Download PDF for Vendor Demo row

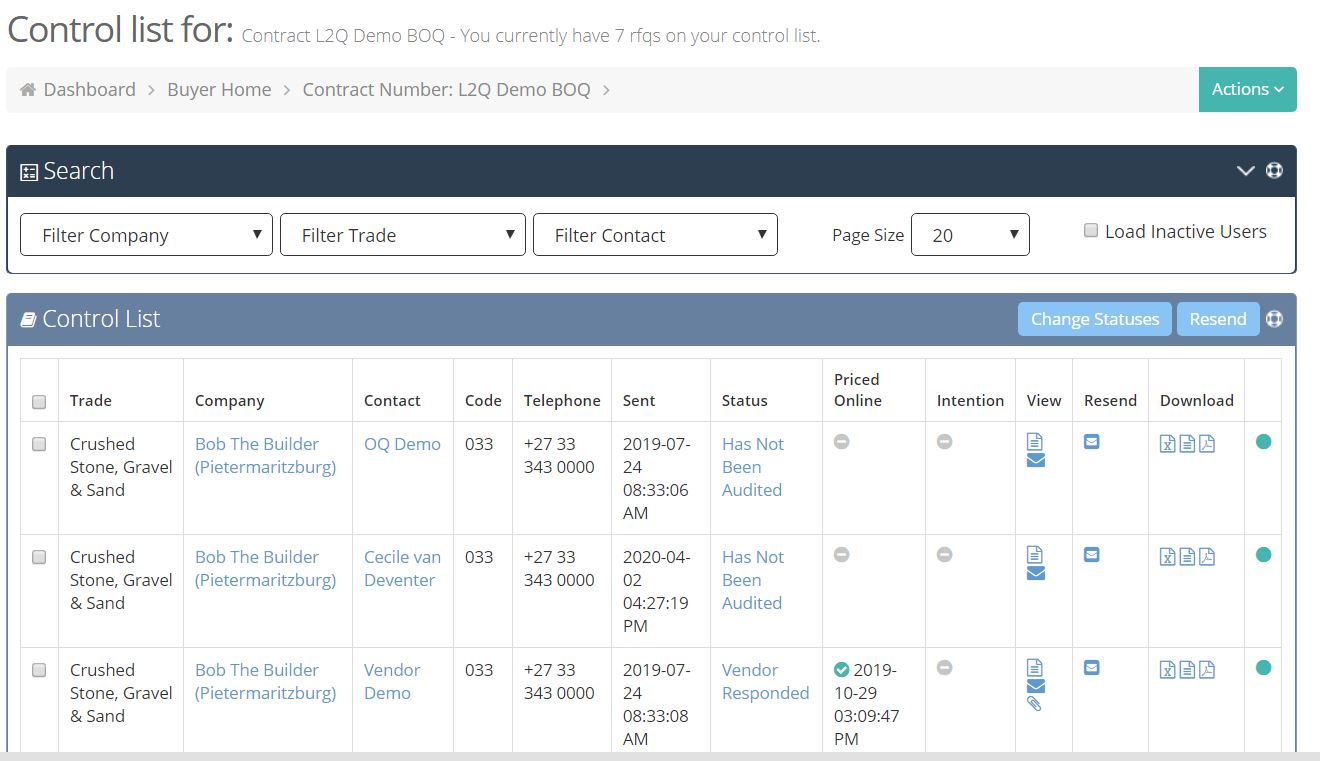(1207, 670)
